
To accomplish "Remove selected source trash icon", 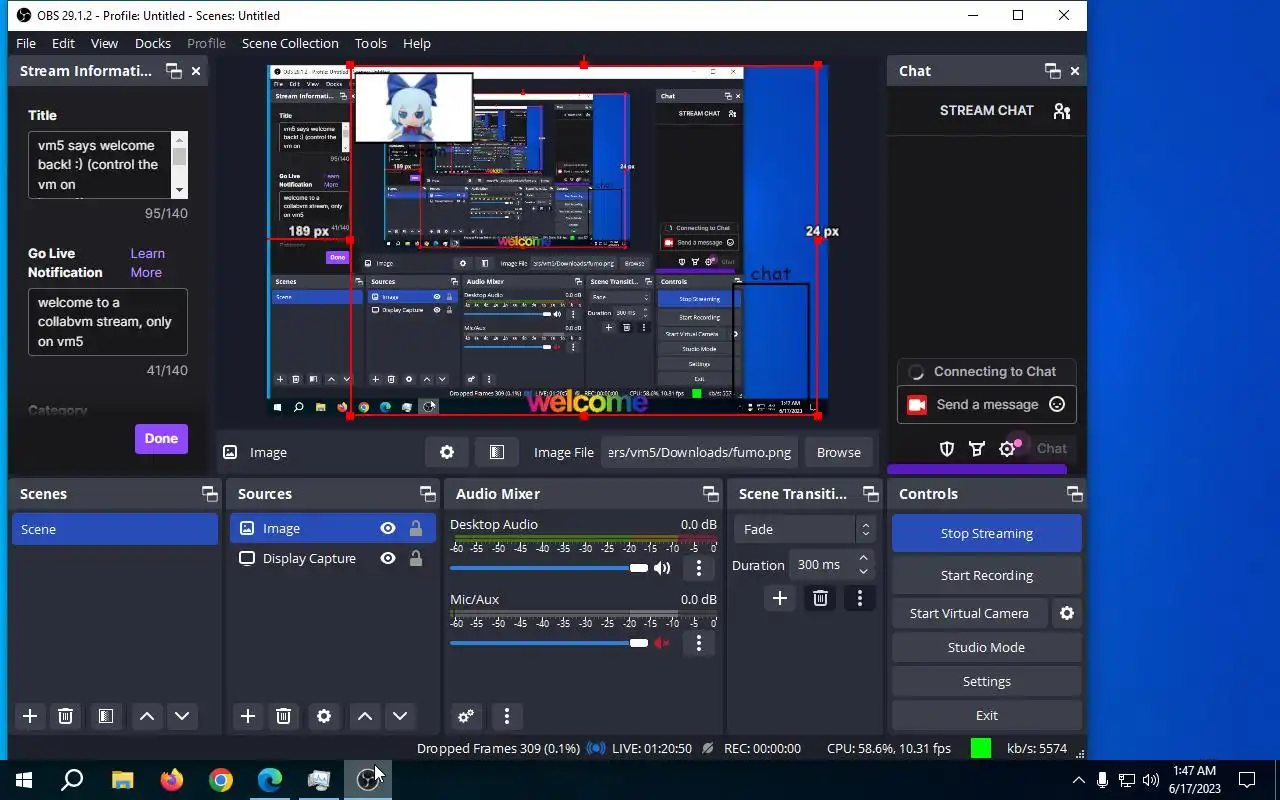I will 283,716.
